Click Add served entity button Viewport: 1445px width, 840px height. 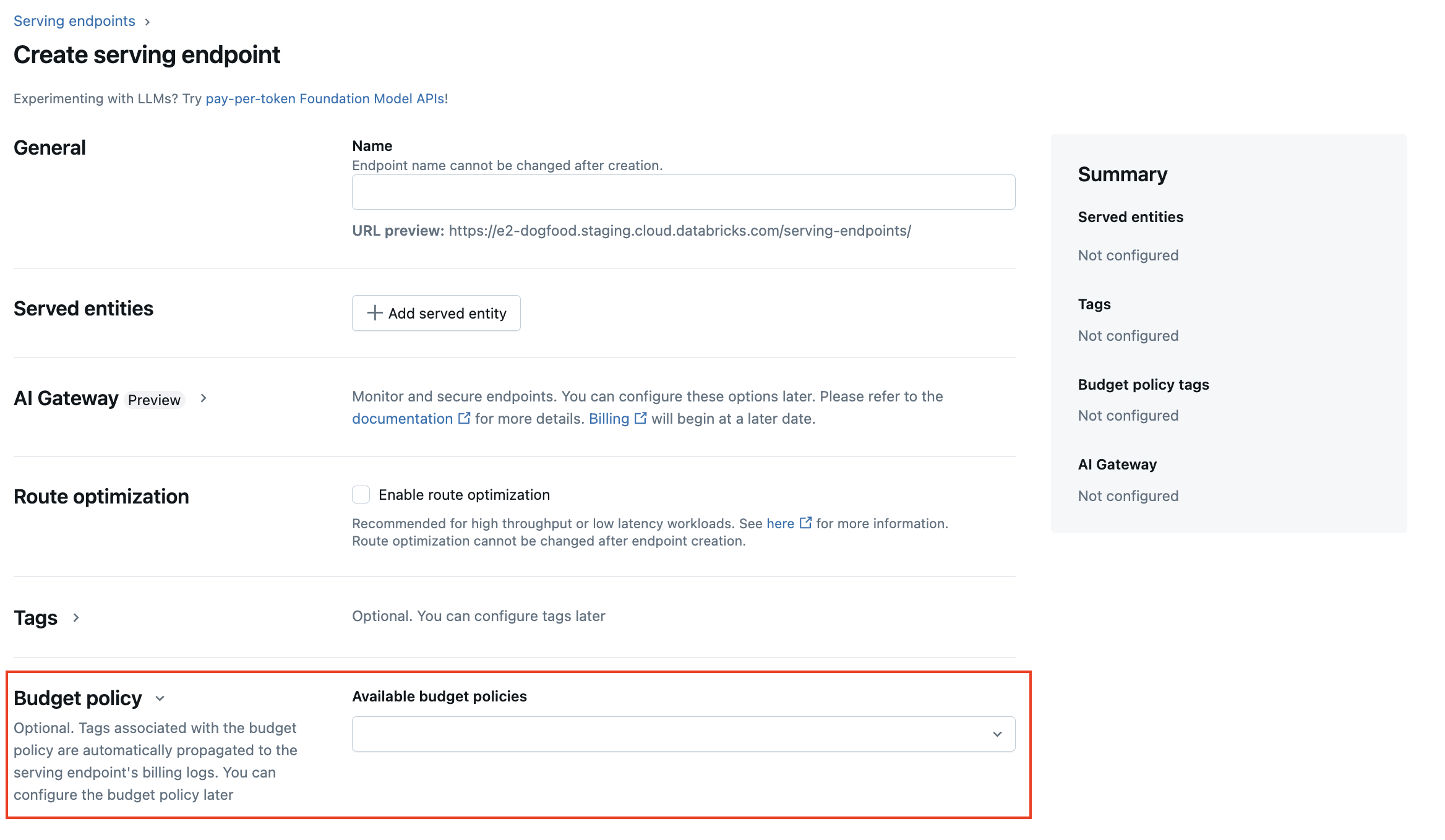436,313
